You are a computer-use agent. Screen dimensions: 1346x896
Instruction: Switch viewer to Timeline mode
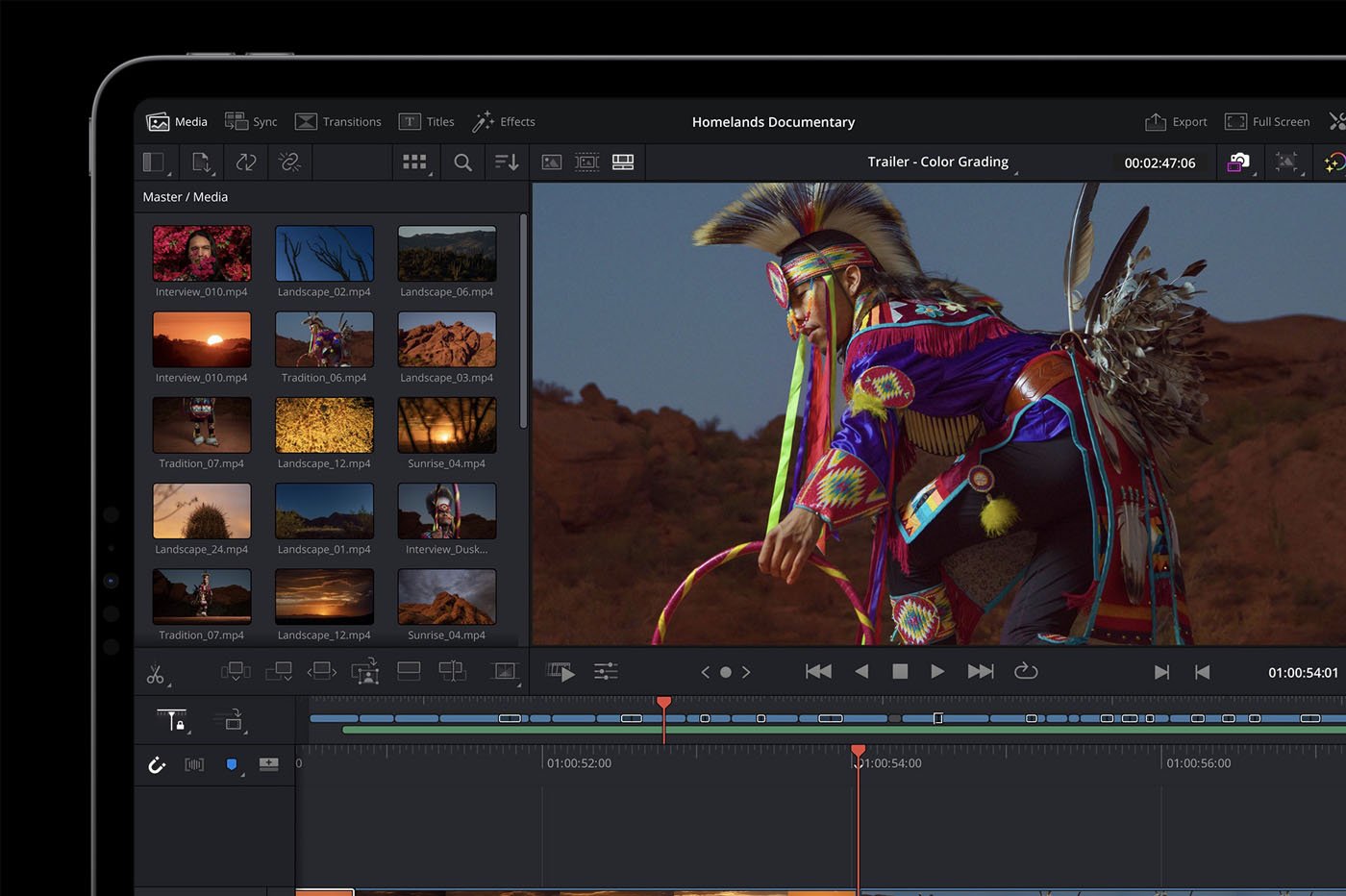click(623, 162)
